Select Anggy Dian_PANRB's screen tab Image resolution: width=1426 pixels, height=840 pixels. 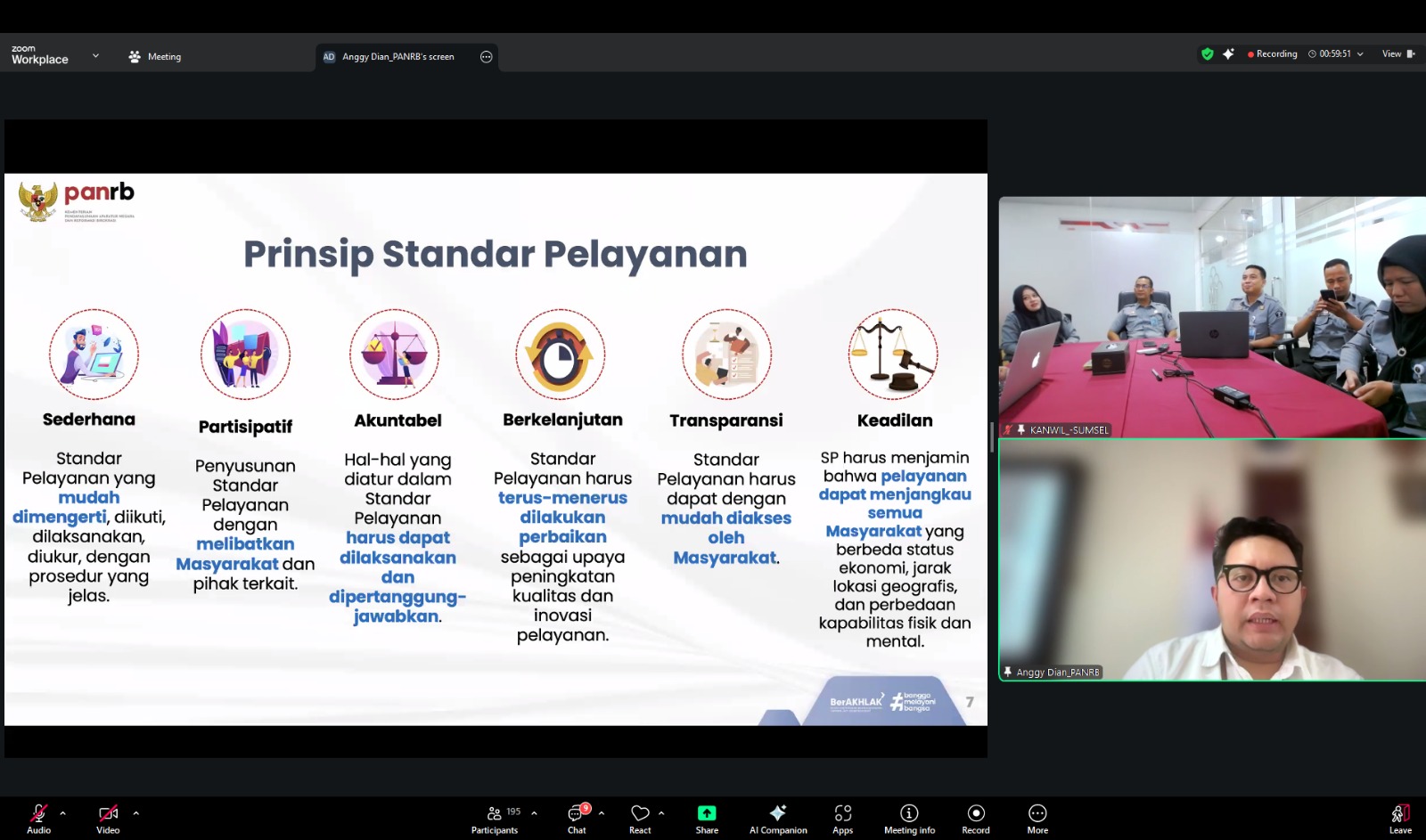(397, 56)
